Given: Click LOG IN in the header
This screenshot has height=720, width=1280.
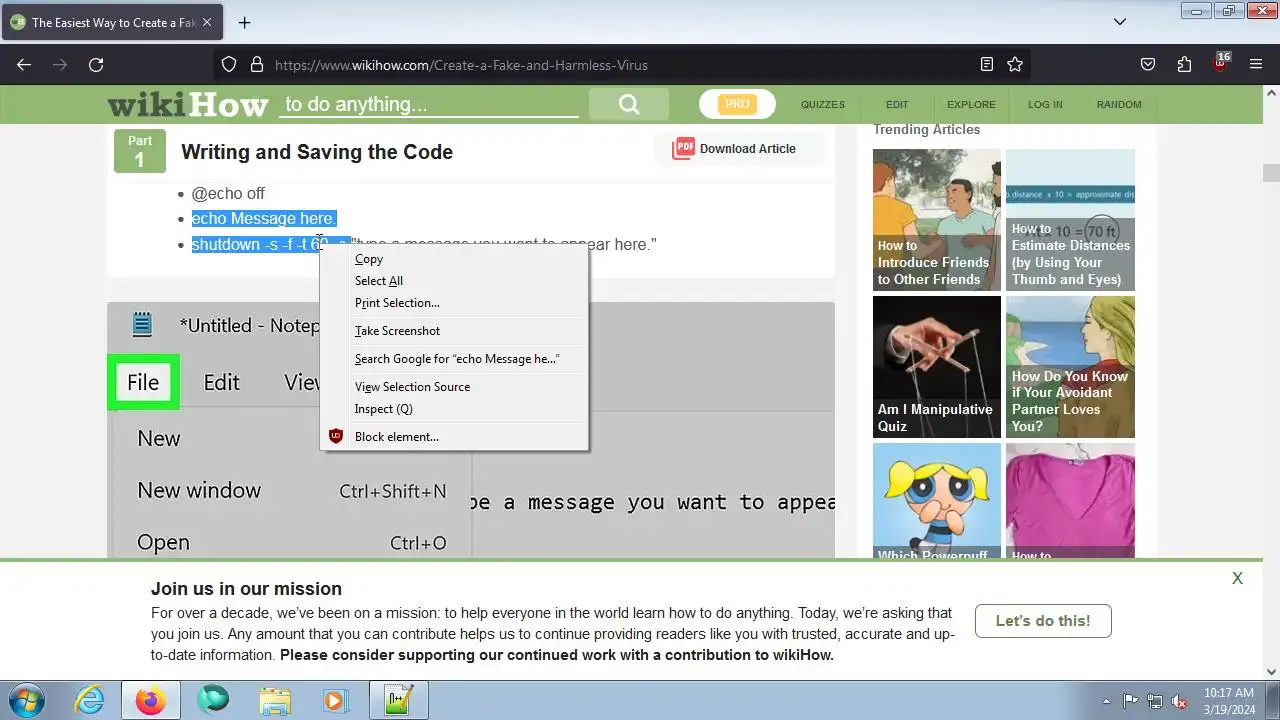Looking at the screenshot, I should click(1045, 104).
